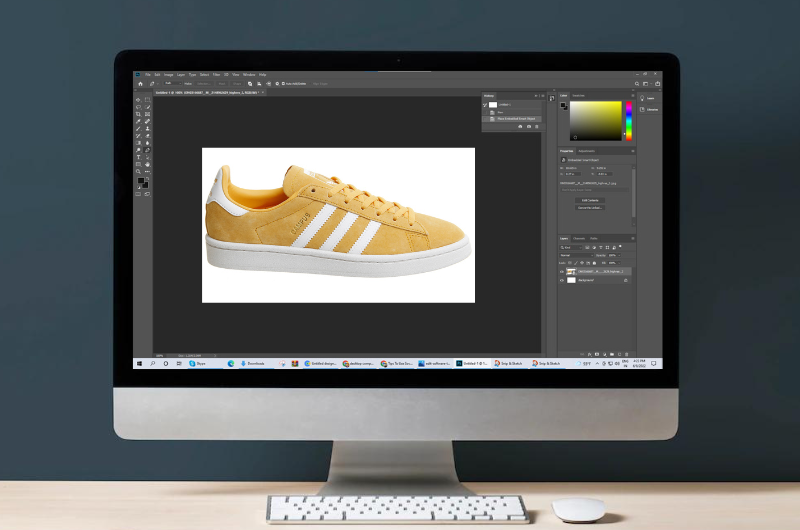Viewport: 800px width, 530px height.
Task: Toggle lock all for layer
Action: [594, 263]
